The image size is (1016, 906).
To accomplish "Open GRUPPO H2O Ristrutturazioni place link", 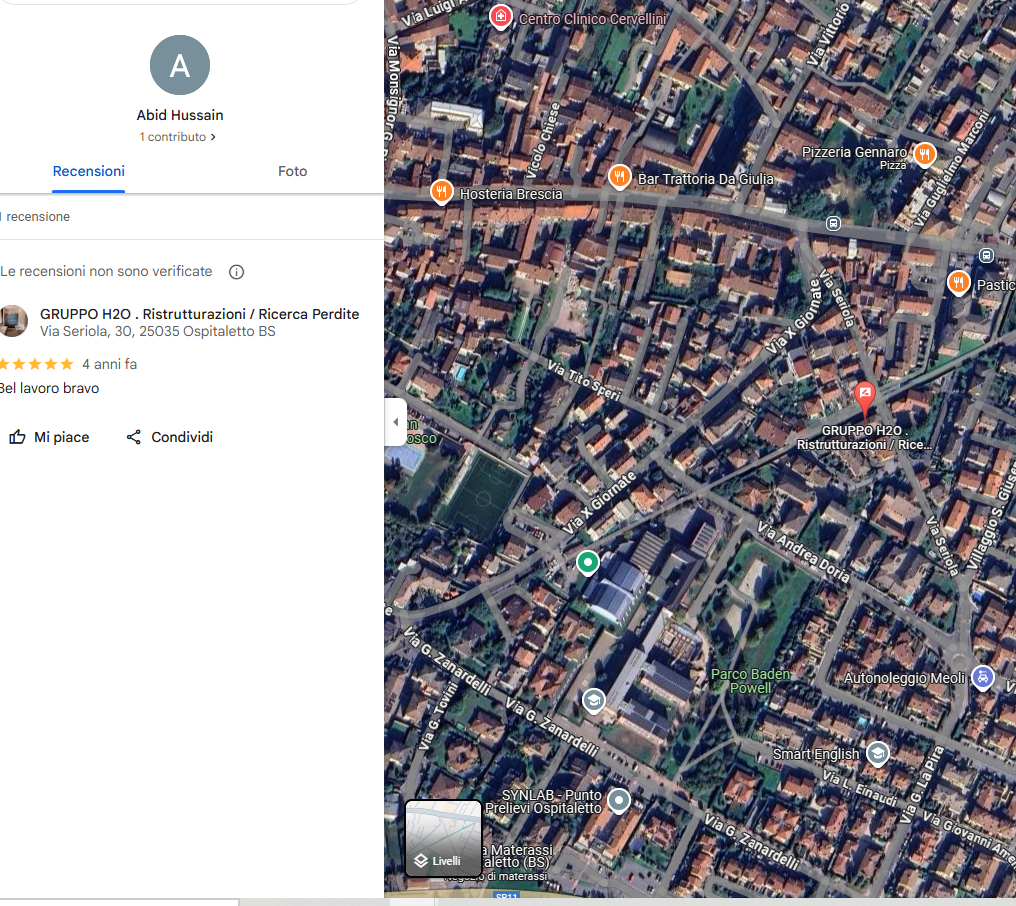I will pos(200,314).
